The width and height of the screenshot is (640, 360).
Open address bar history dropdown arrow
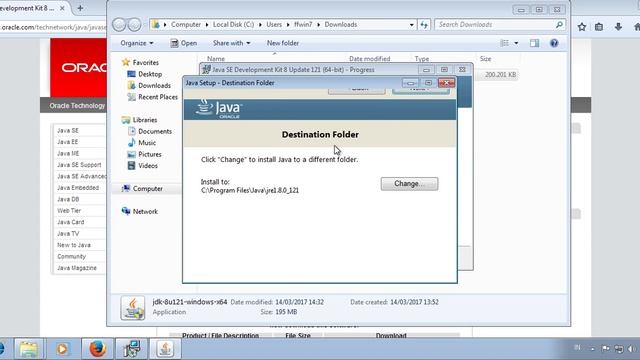point(411,24)
